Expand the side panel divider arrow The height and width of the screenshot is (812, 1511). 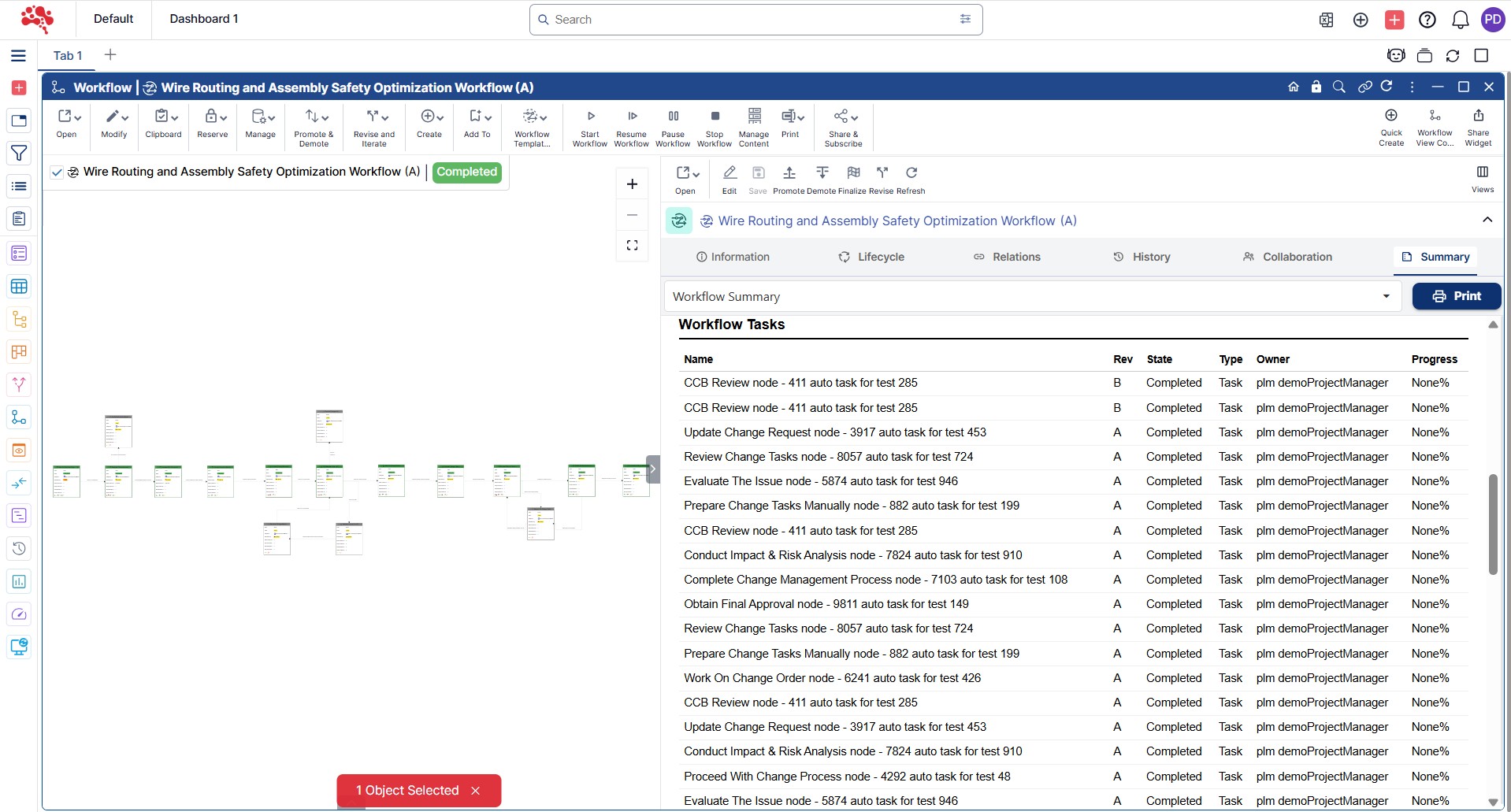tap(652, 469)
